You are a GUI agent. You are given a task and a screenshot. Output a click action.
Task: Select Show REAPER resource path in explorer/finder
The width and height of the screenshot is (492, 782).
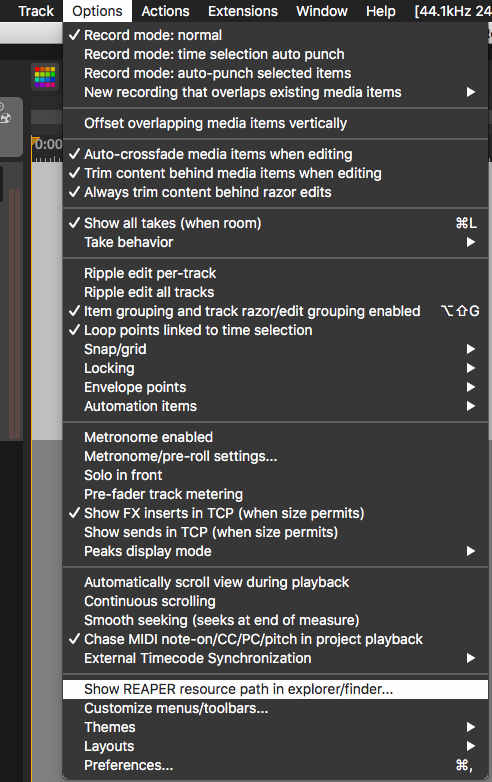coord(275,689)
